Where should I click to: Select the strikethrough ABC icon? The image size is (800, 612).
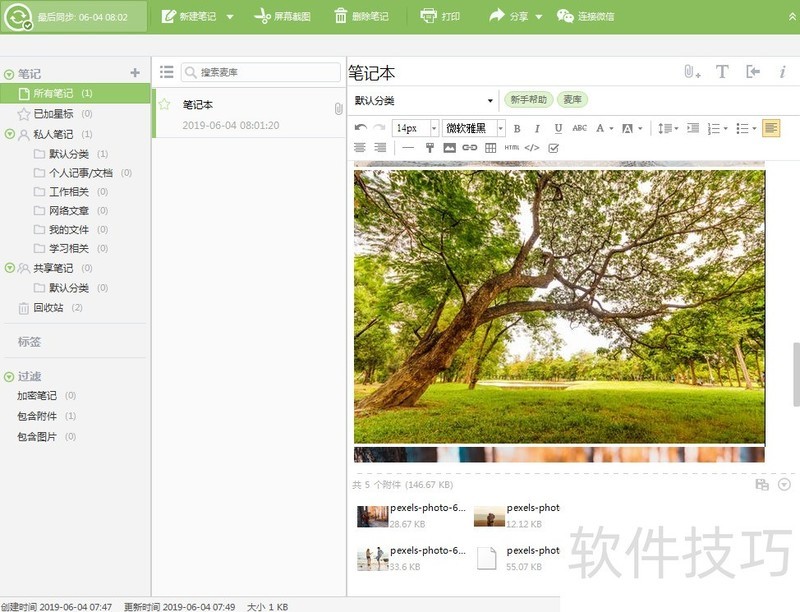pos(578,128)
